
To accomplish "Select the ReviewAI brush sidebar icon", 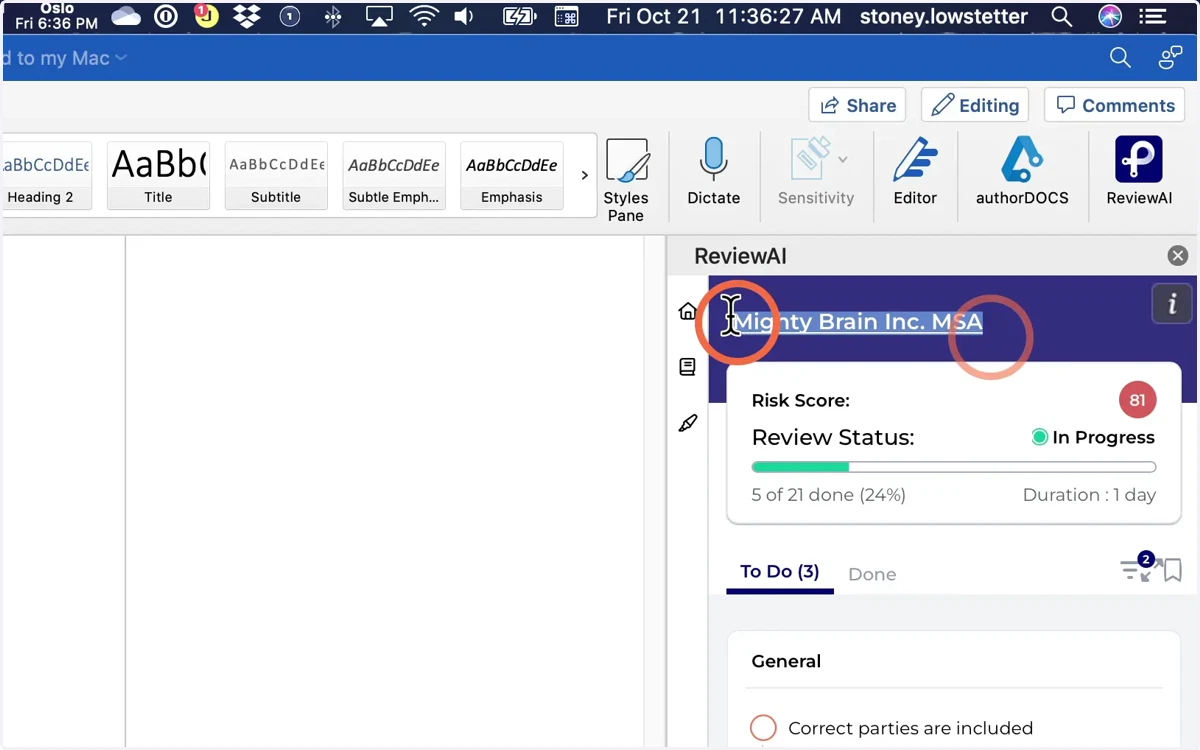I will point(687,423).
